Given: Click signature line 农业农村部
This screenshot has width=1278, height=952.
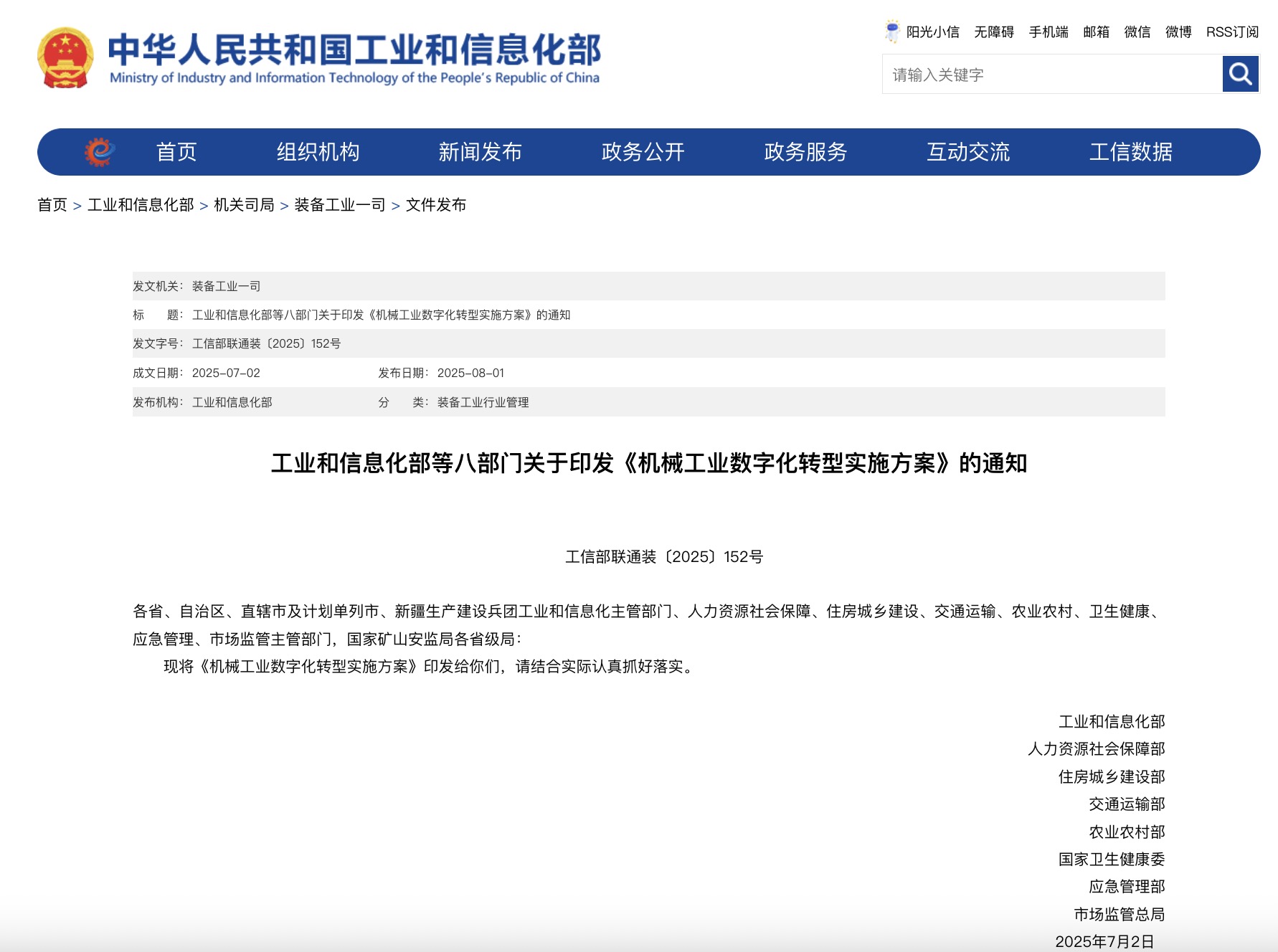Looking at the screenshot, I should 1127,832.
